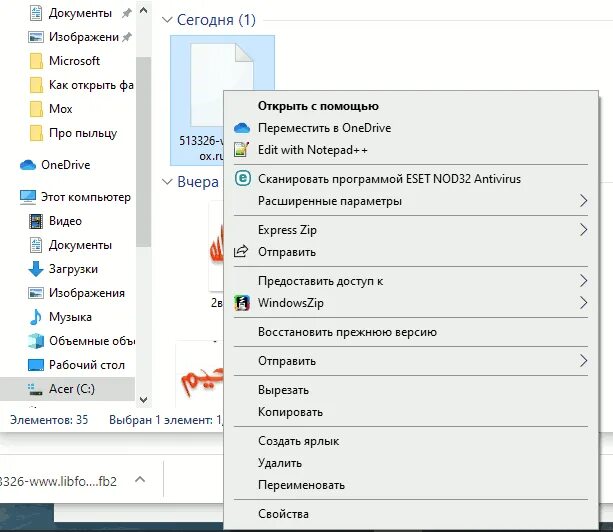Collapse the Сегодня (1) group chevron
Viewport: 613px width, 532px height.
(x=167, y=20)
